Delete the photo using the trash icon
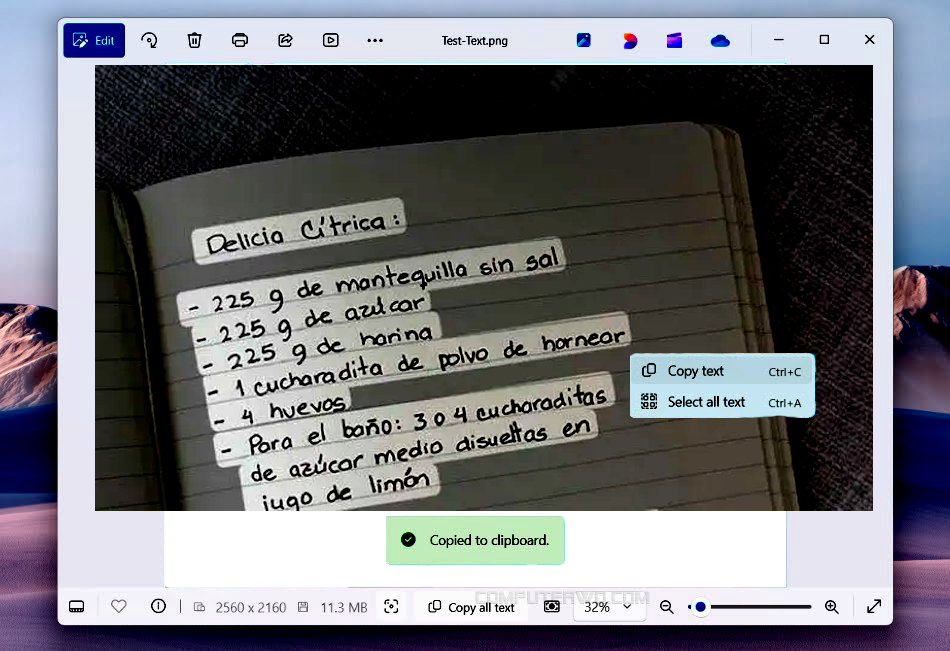The width and height of the screenshot is (950, 651). click(x=194, y=41)
